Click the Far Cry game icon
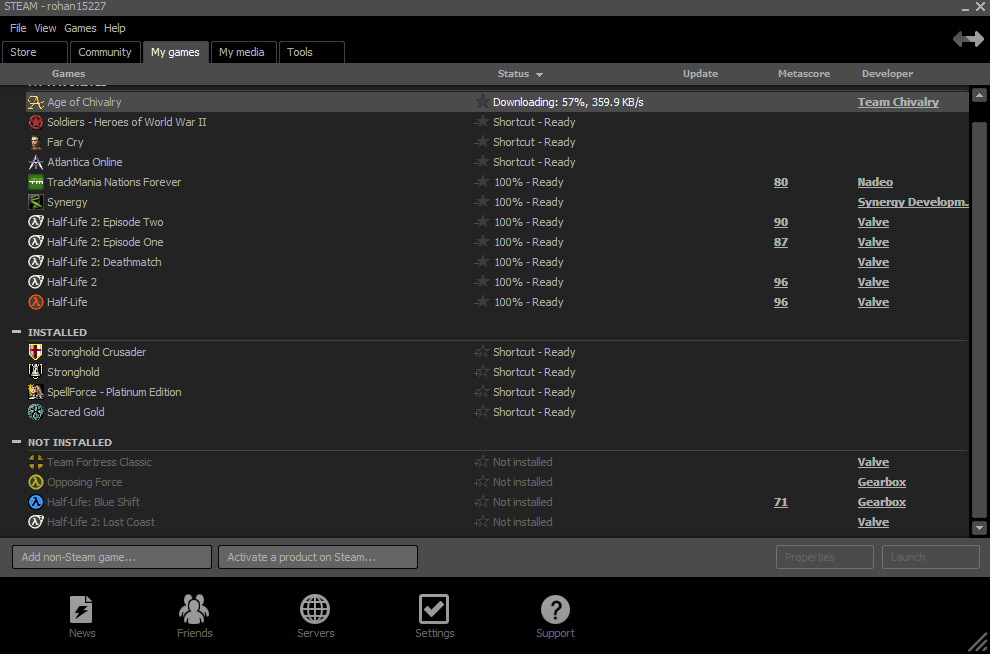Viewport: 992px width, 657px height. click(35, 142)
